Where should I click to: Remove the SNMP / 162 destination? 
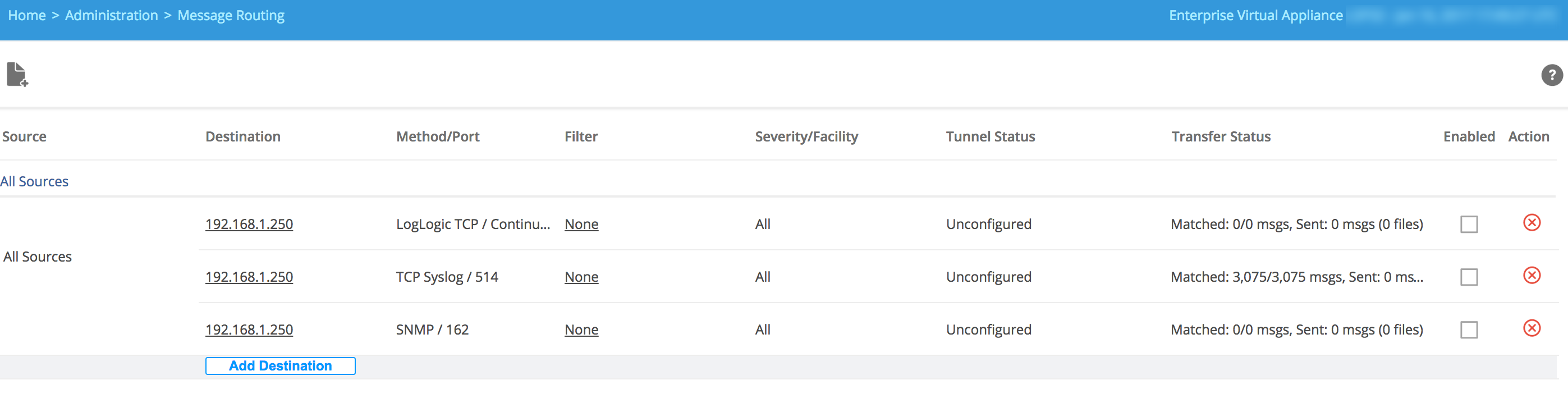[1532, 328]
